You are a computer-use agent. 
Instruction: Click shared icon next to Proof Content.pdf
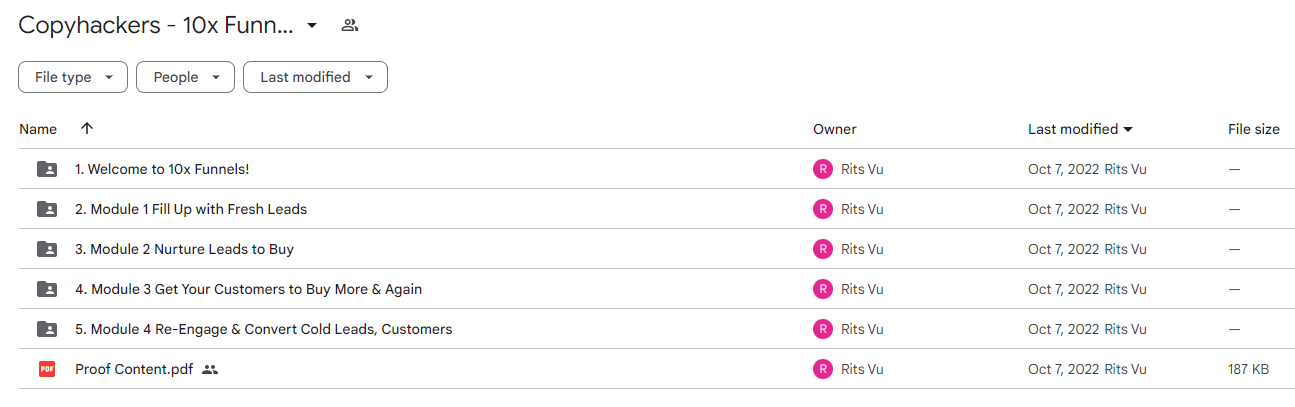point(210,369)
